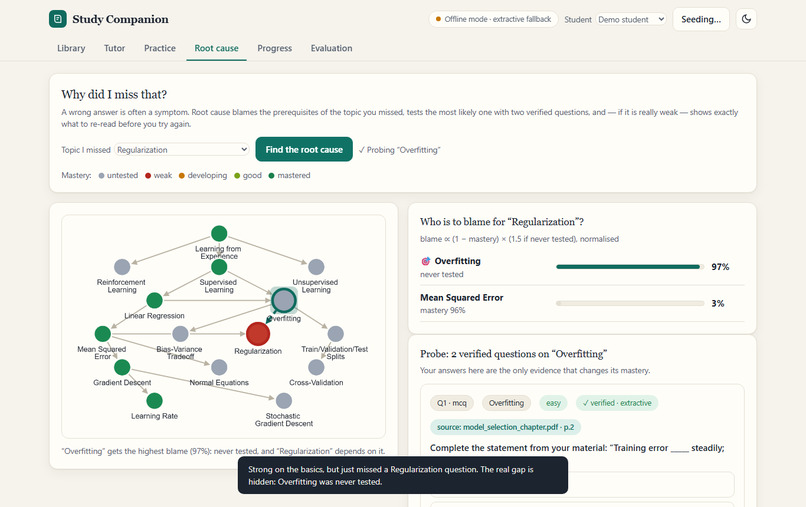Select the Learning from Experience graph node
Viewport: 806px width, 507px height.
click(219, 233)
